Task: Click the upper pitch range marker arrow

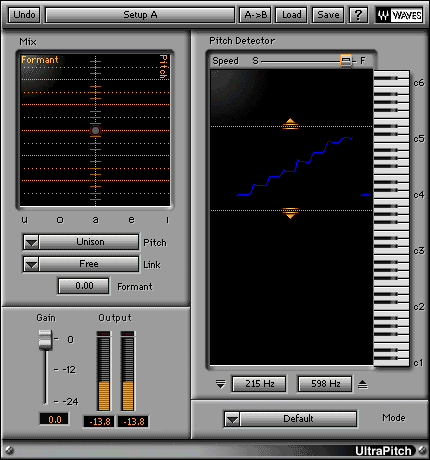Action: (x=290, y=123)
